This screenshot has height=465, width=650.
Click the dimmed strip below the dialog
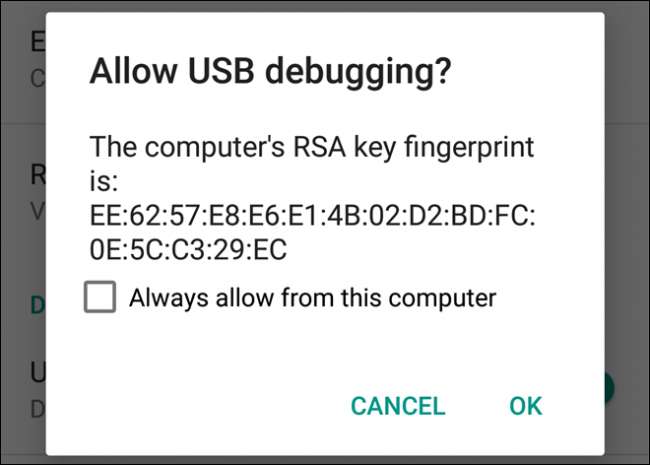[x=325, y=460]
